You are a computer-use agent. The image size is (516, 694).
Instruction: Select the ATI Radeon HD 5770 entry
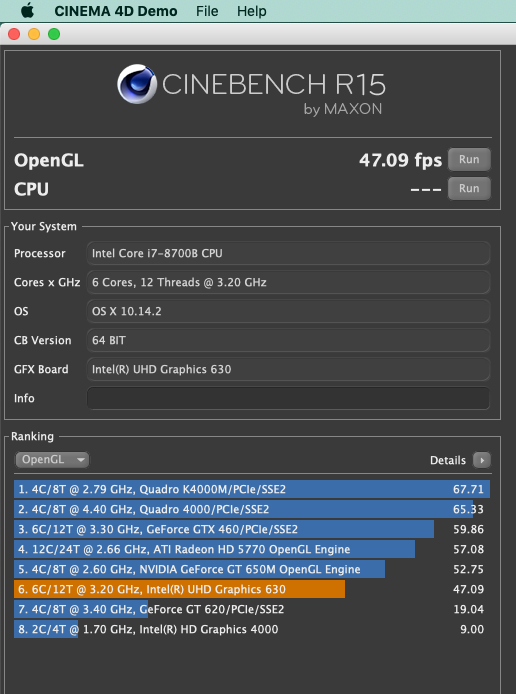pyautogui.click(x=252, y=549)
